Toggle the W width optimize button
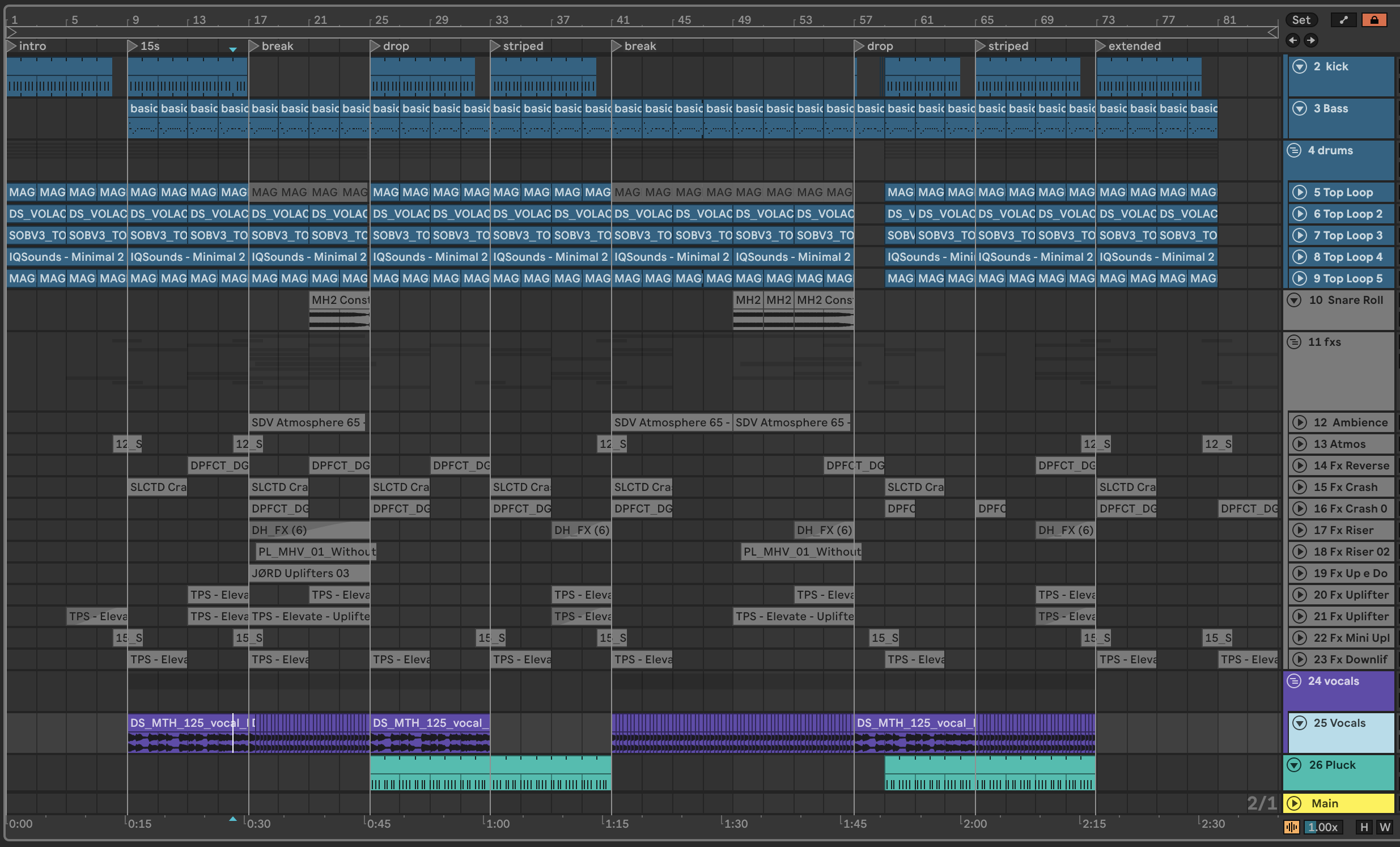The width and height of the screenshot is (1400, 847). point(1385,827)
